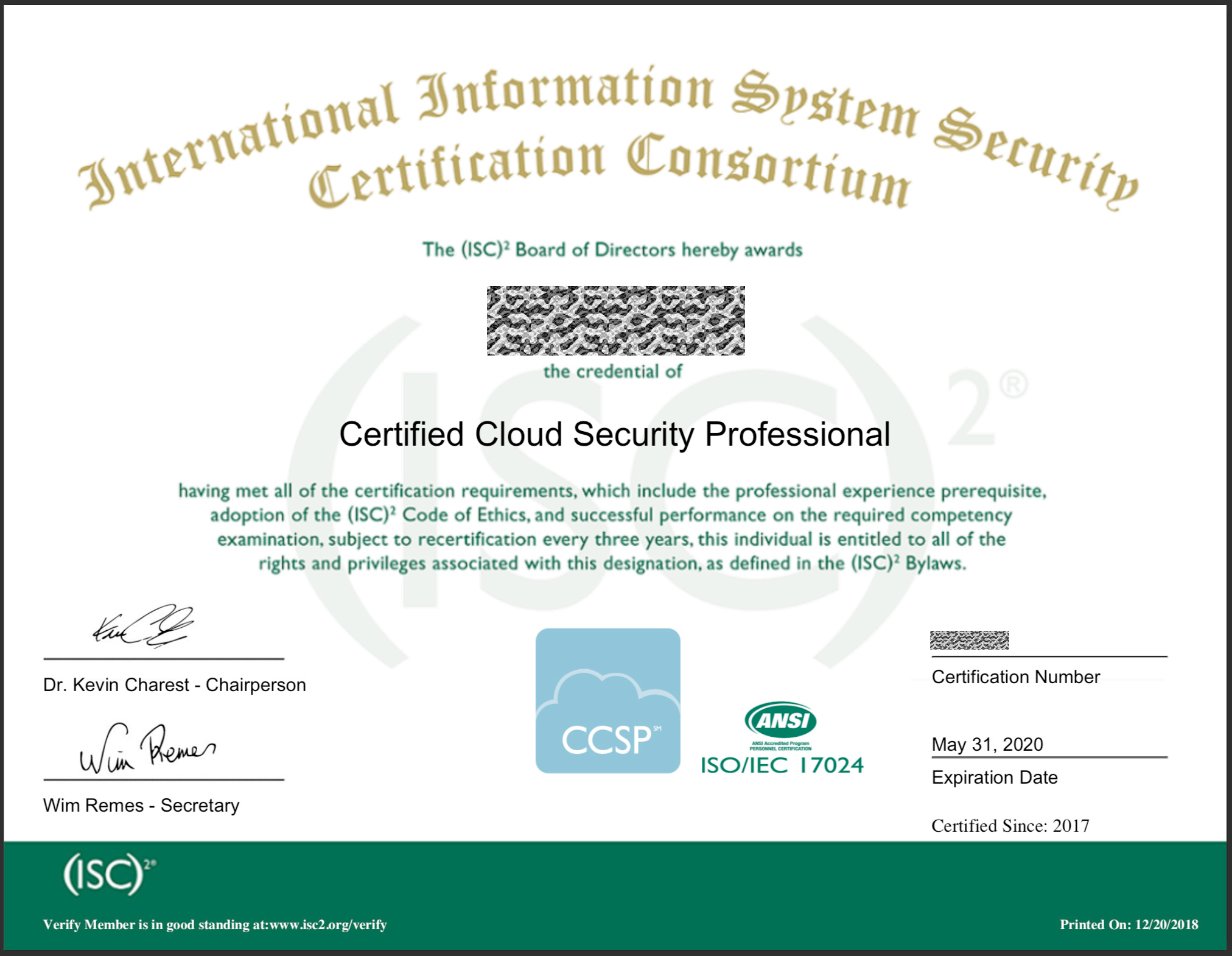Open the www.isc2.org/verify link
Screen dimensions: 1232x956
tap(327, 924)
